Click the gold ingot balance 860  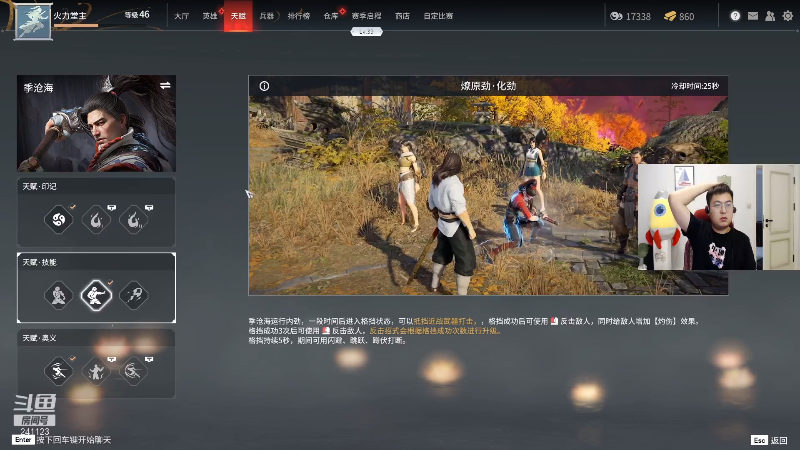[x=679, y=16]
